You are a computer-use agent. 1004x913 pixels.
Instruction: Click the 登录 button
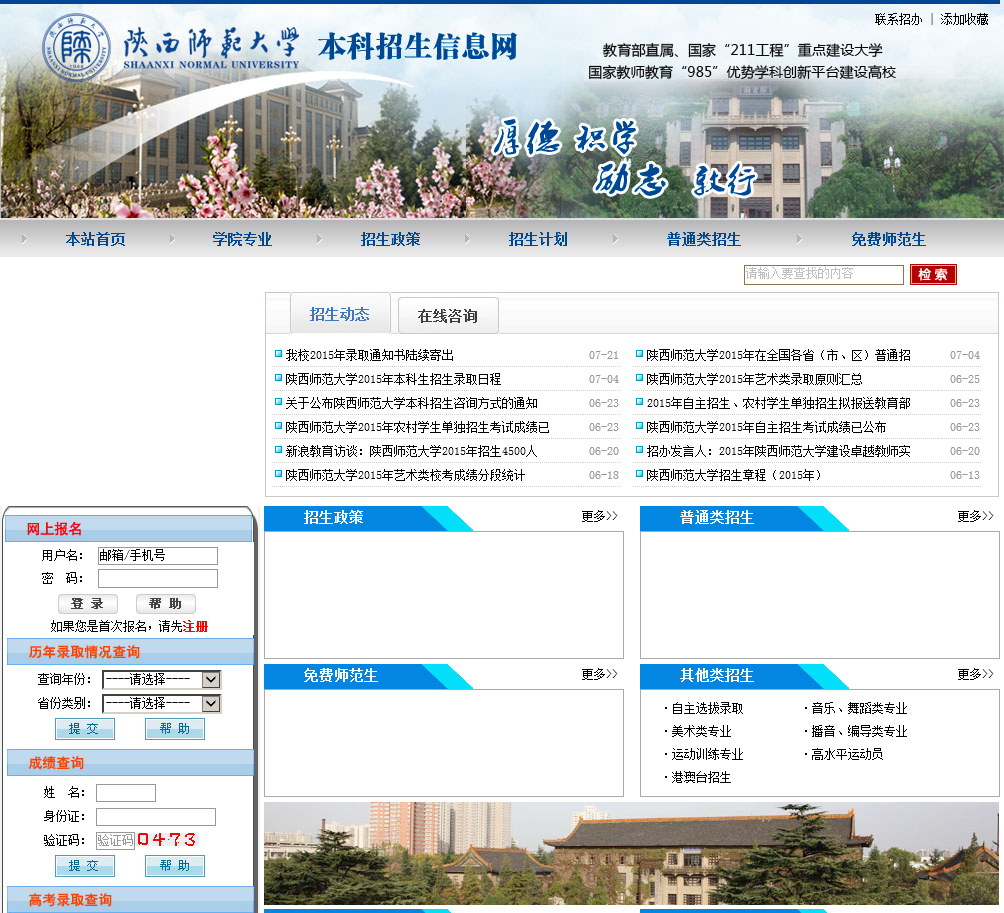(x=88, y=604)
